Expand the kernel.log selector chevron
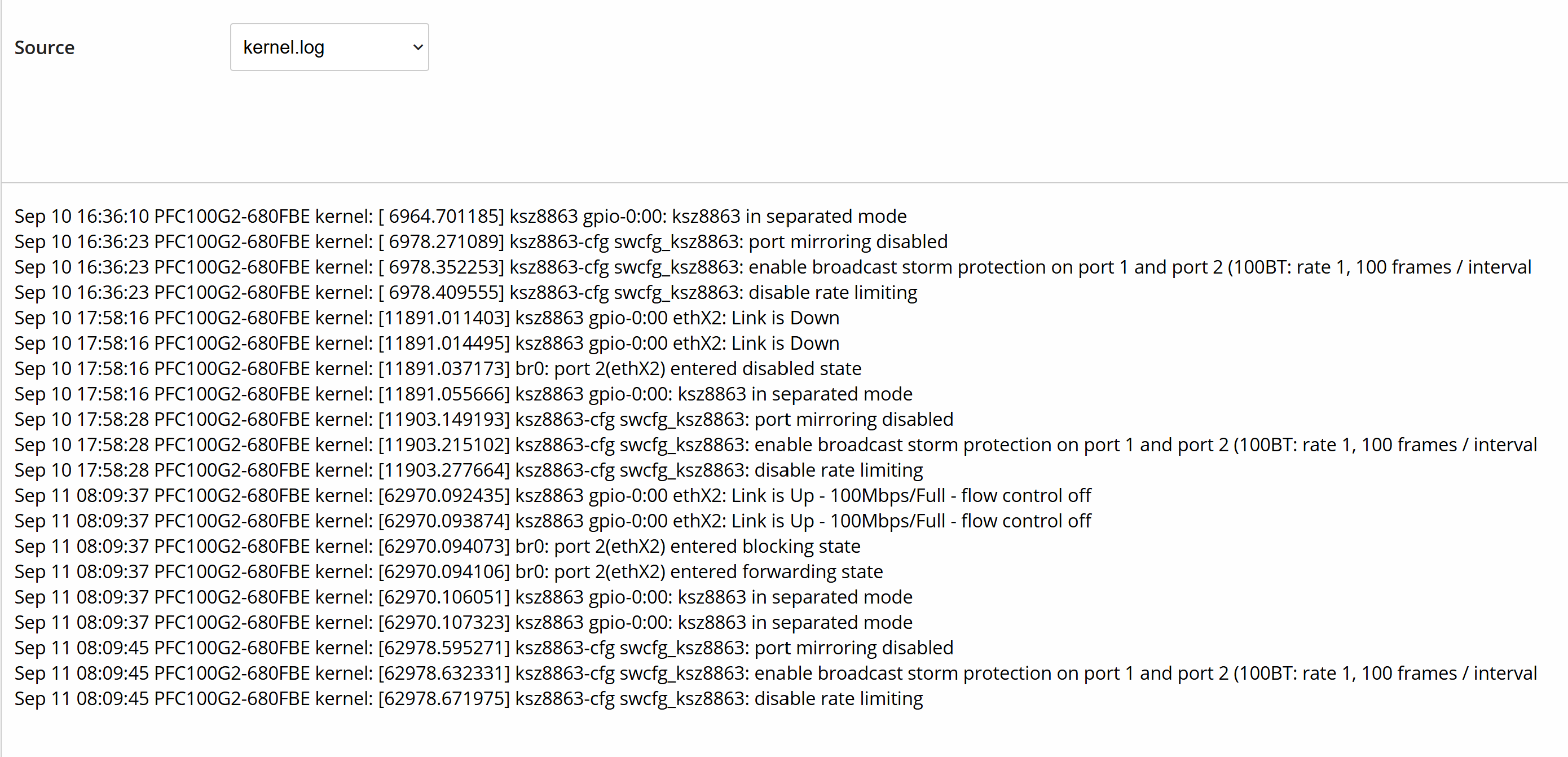This screenshot has height=757, width=1568. [417, 47]
